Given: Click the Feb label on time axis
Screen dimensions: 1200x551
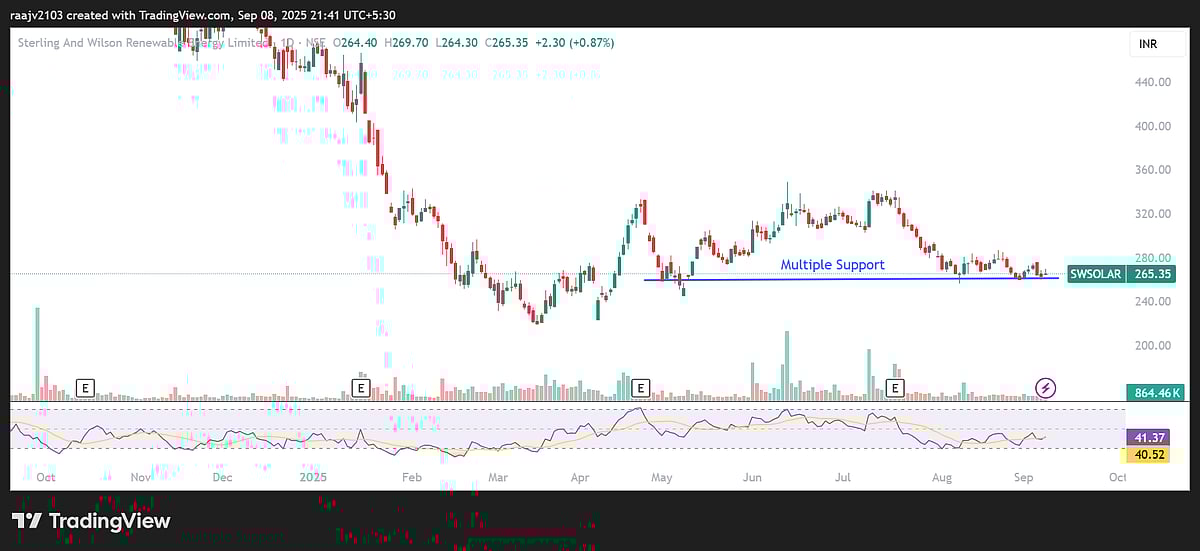Looking at the screenshot, I should coord(411,478).
